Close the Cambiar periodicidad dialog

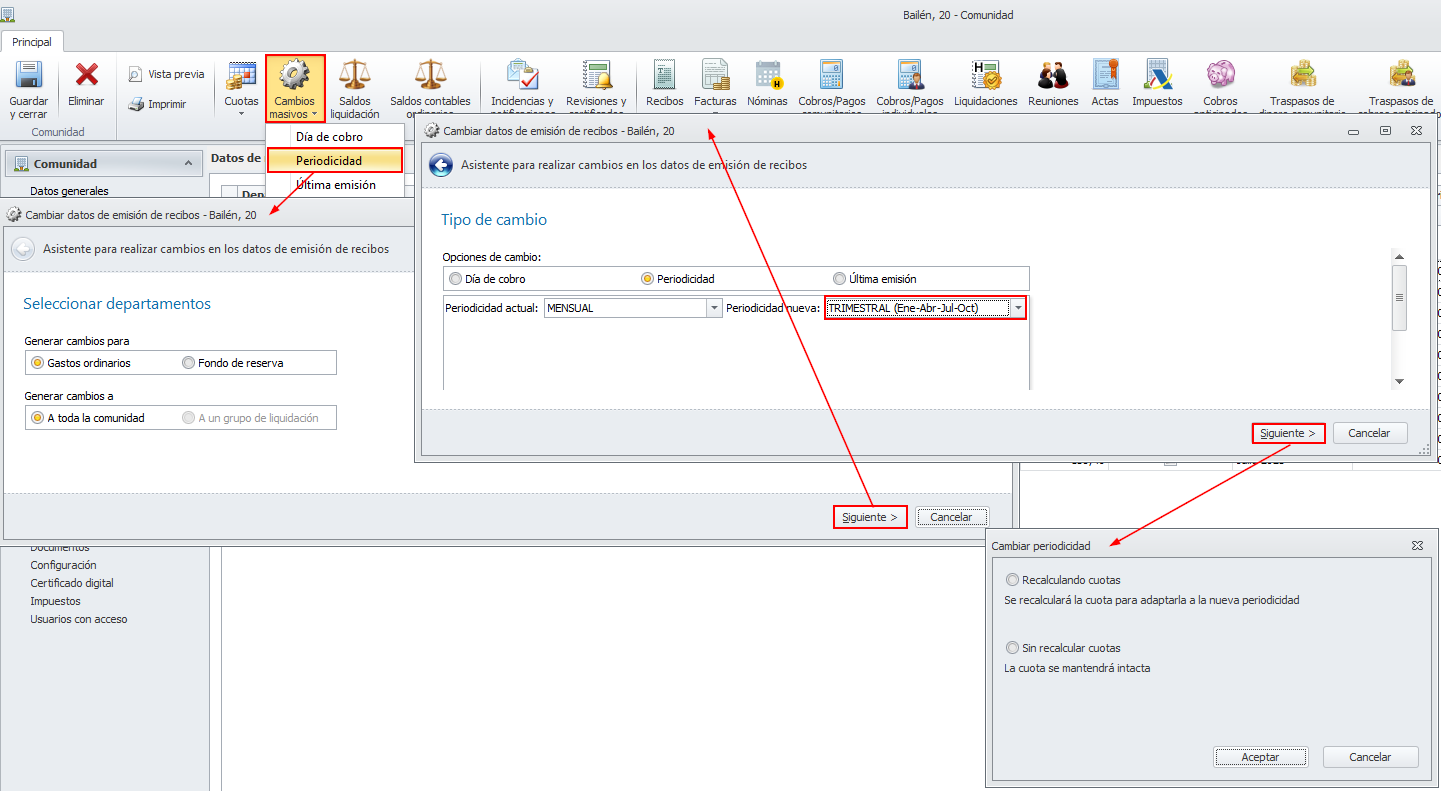(1417, 546)
